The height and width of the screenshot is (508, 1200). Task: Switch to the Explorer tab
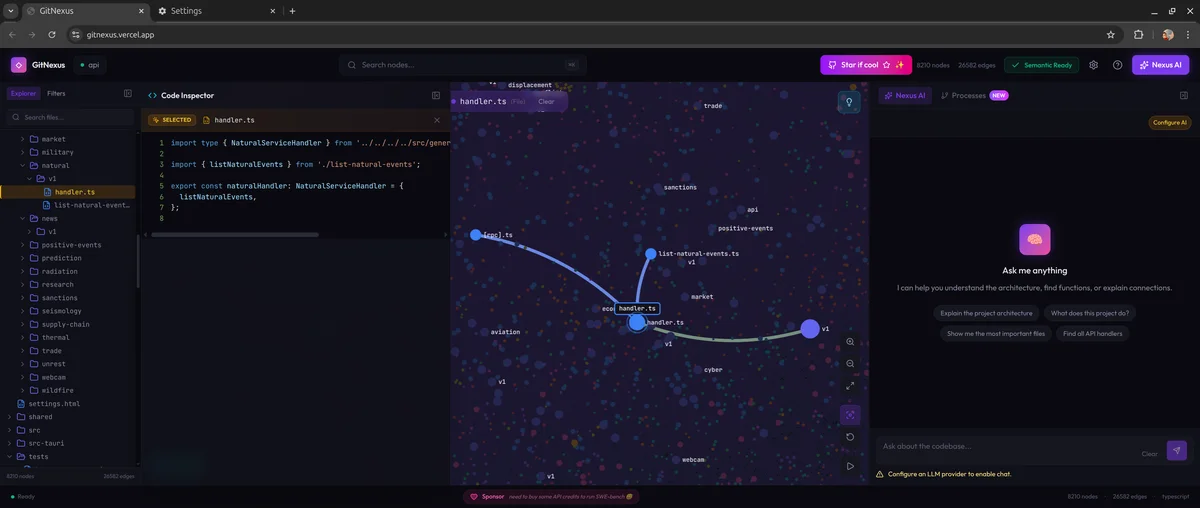point(23,93)
